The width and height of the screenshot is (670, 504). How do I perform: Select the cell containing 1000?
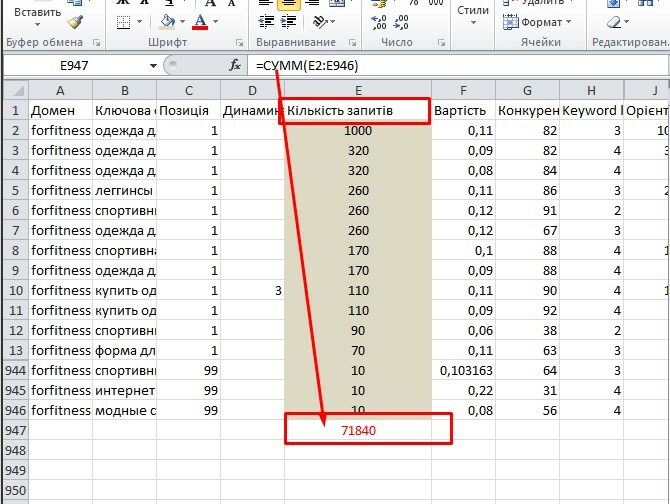358,130
